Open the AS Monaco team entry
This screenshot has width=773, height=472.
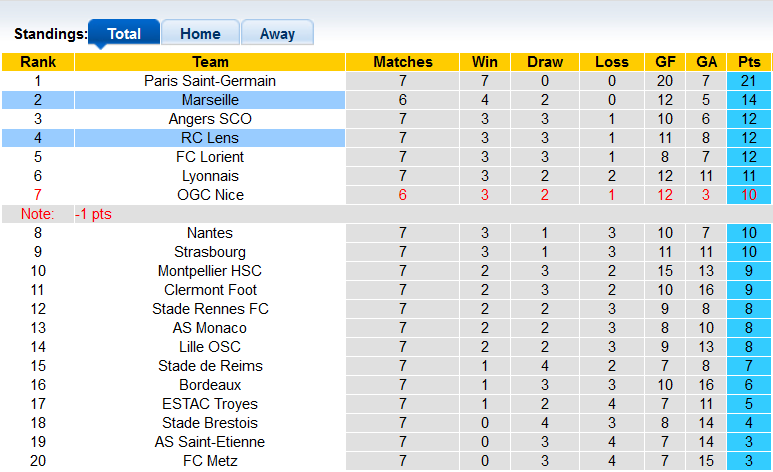point(210,328)
